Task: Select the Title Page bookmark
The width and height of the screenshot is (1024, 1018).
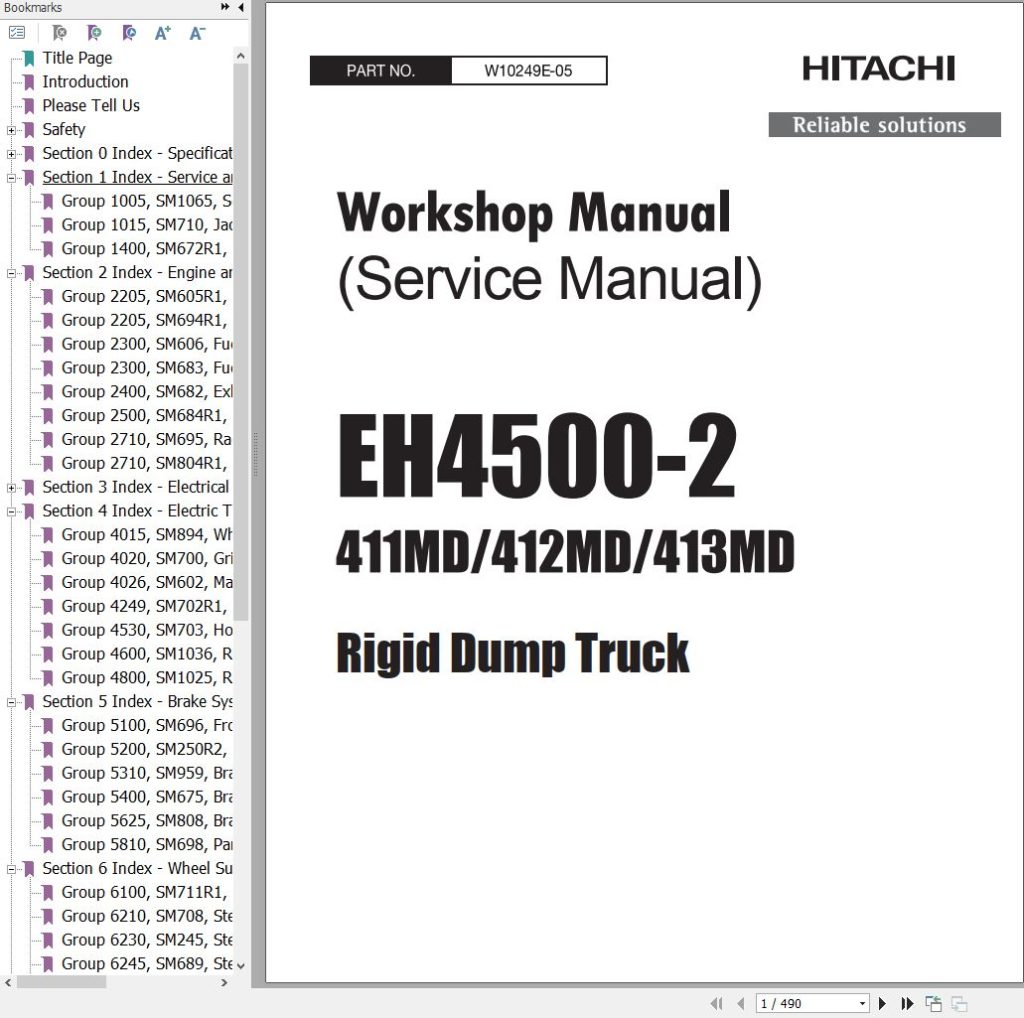Action: (77, 57)
